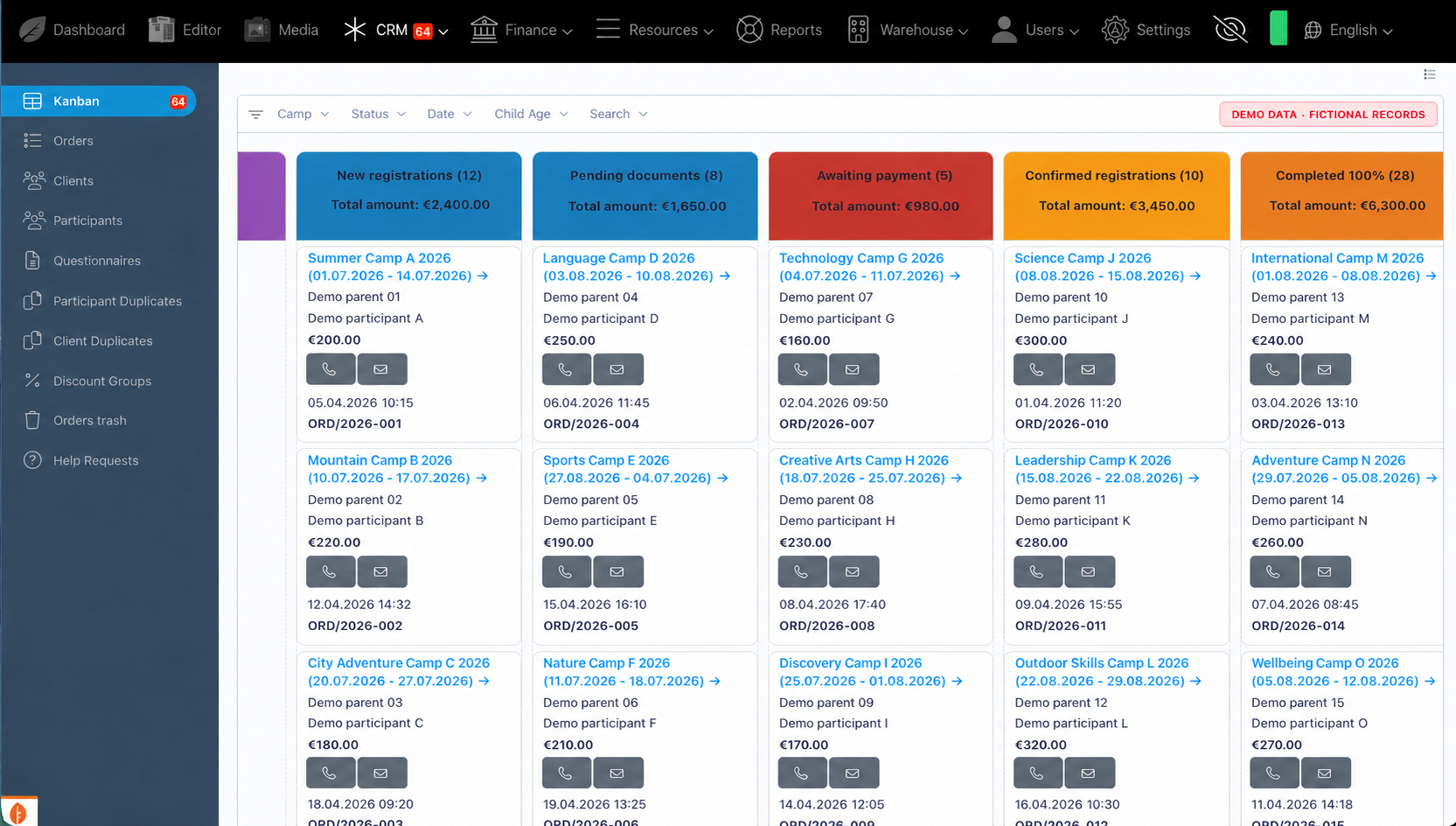This screenshot has height=826, width=1456.
Task: Click the DEMO DATA fictional records badge
Action: (1328, 115)
